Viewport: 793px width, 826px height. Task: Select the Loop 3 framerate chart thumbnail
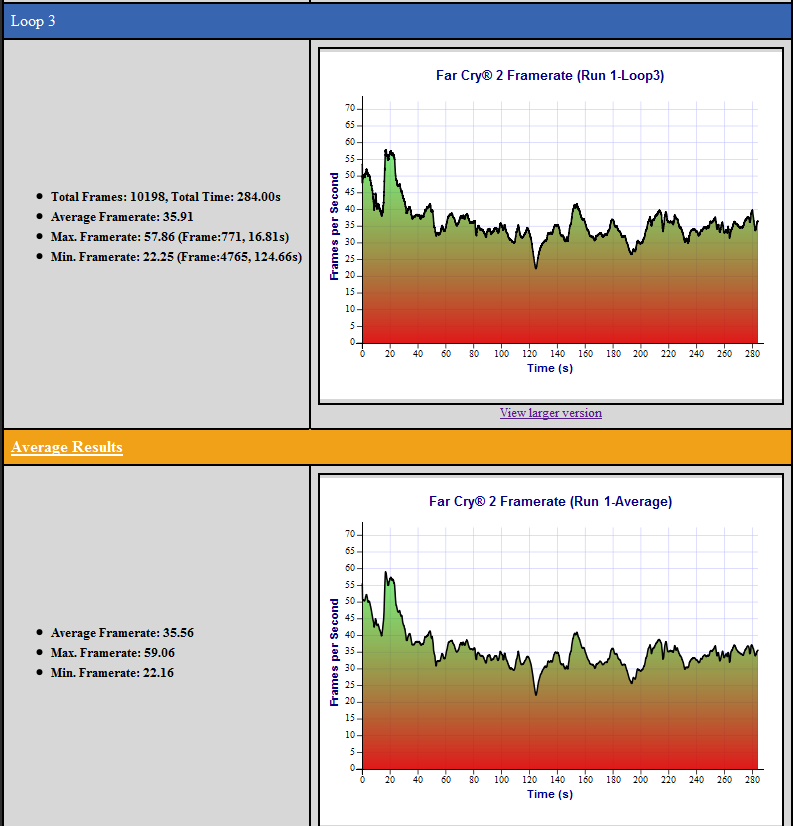tap(551, 226)
